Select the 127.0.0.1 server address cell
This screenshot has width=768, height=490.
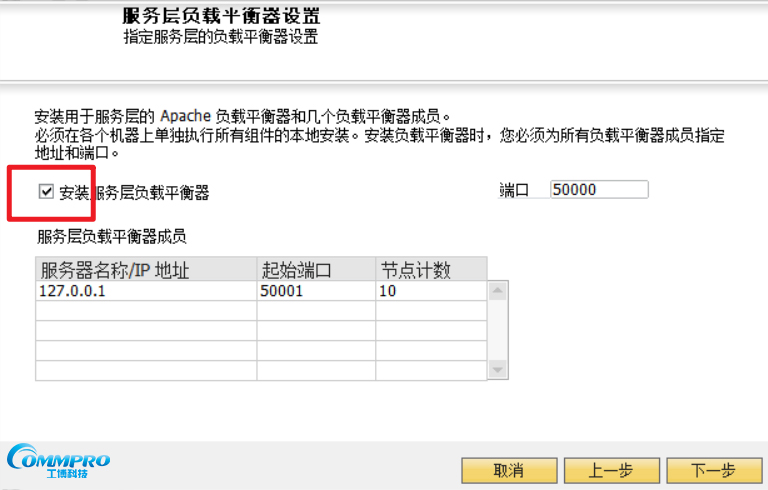[x=145, y=291]
